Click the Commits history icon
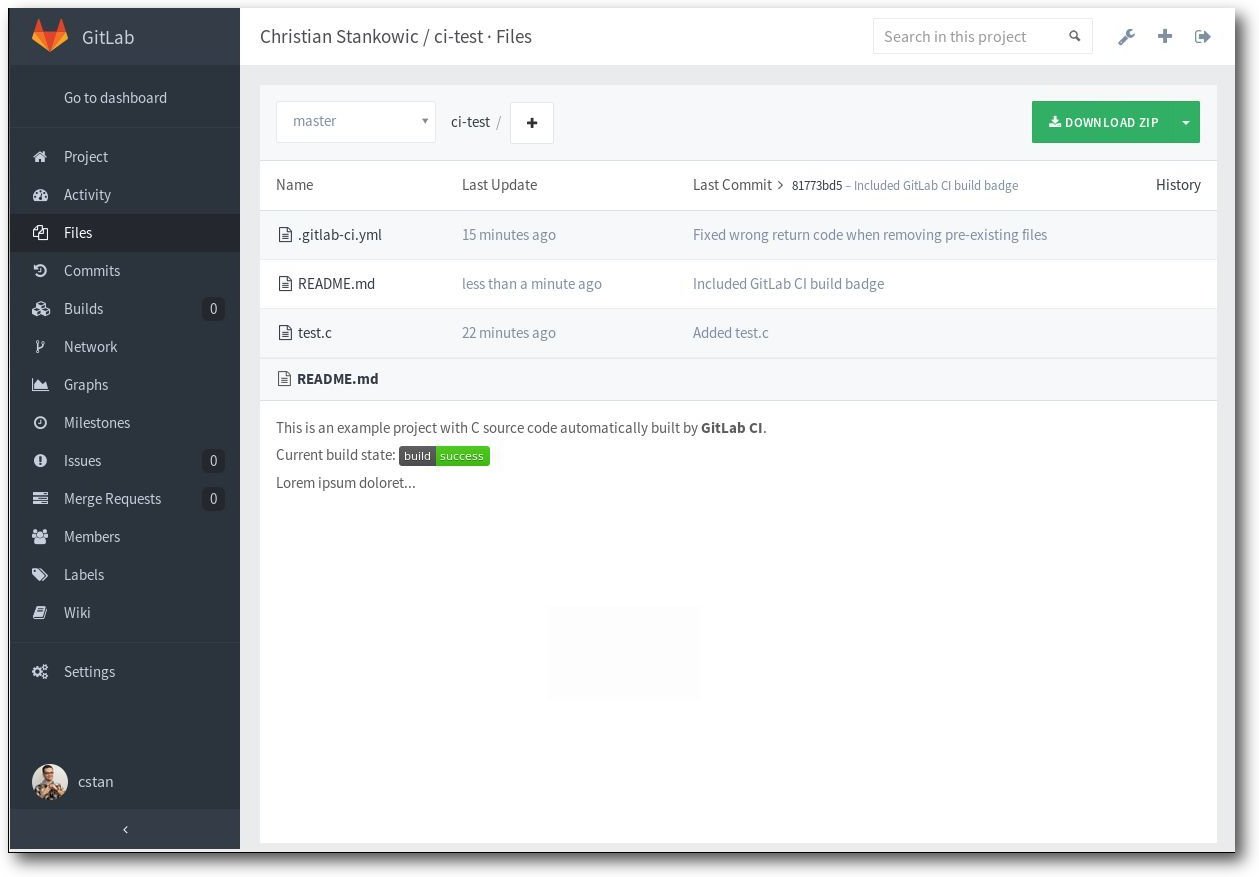 (40, 271)
